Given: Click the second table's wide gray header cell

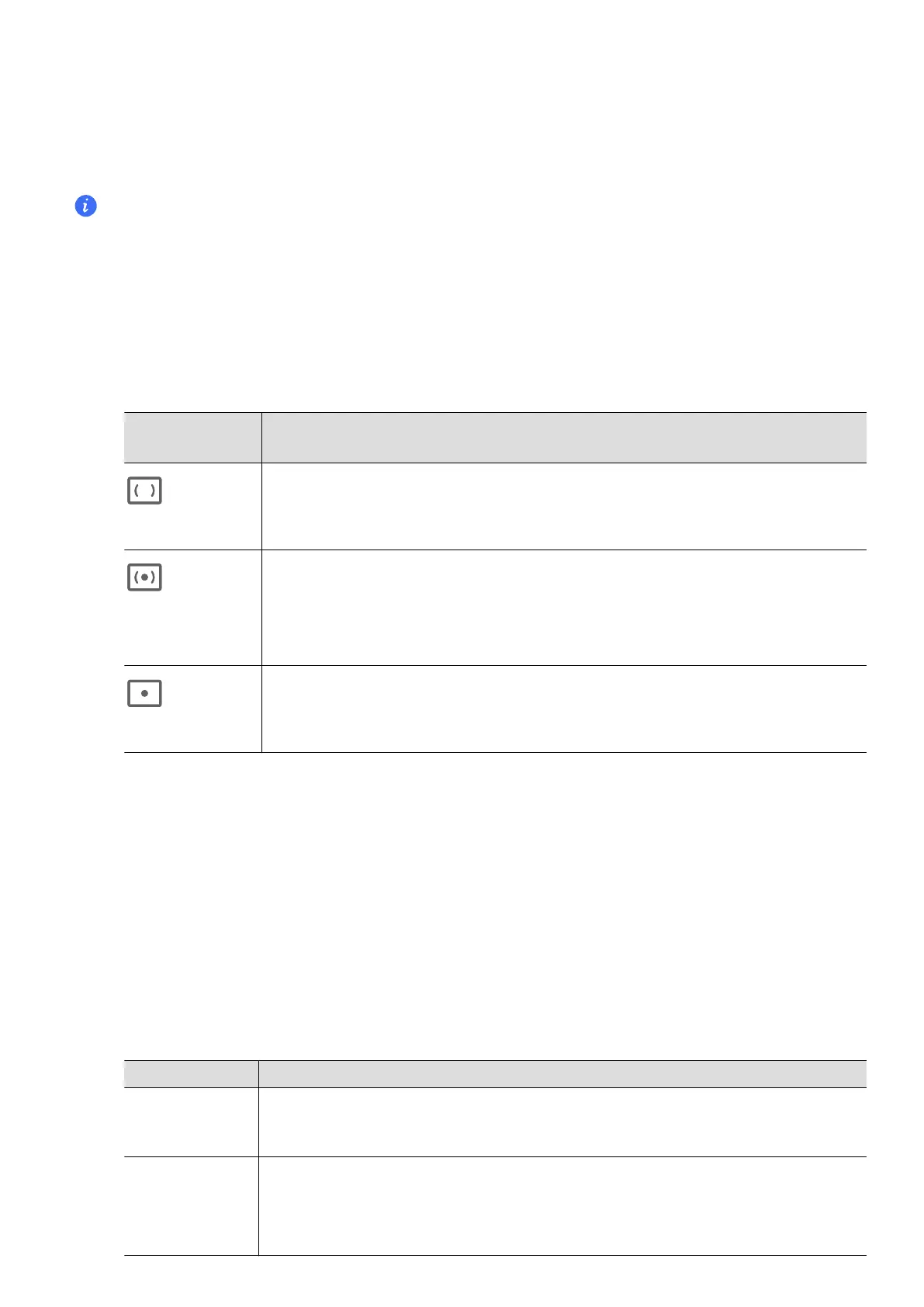Looking at the screenshot, I should 562,1073.
